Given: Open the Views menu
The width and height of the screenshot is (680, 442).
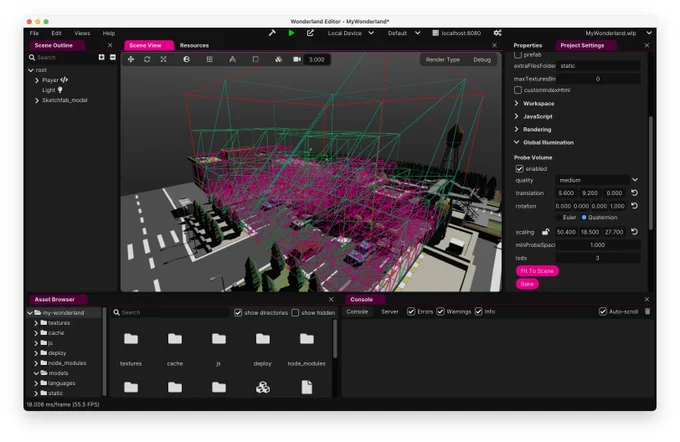Looking at the screenshot, I should (82, 33).
